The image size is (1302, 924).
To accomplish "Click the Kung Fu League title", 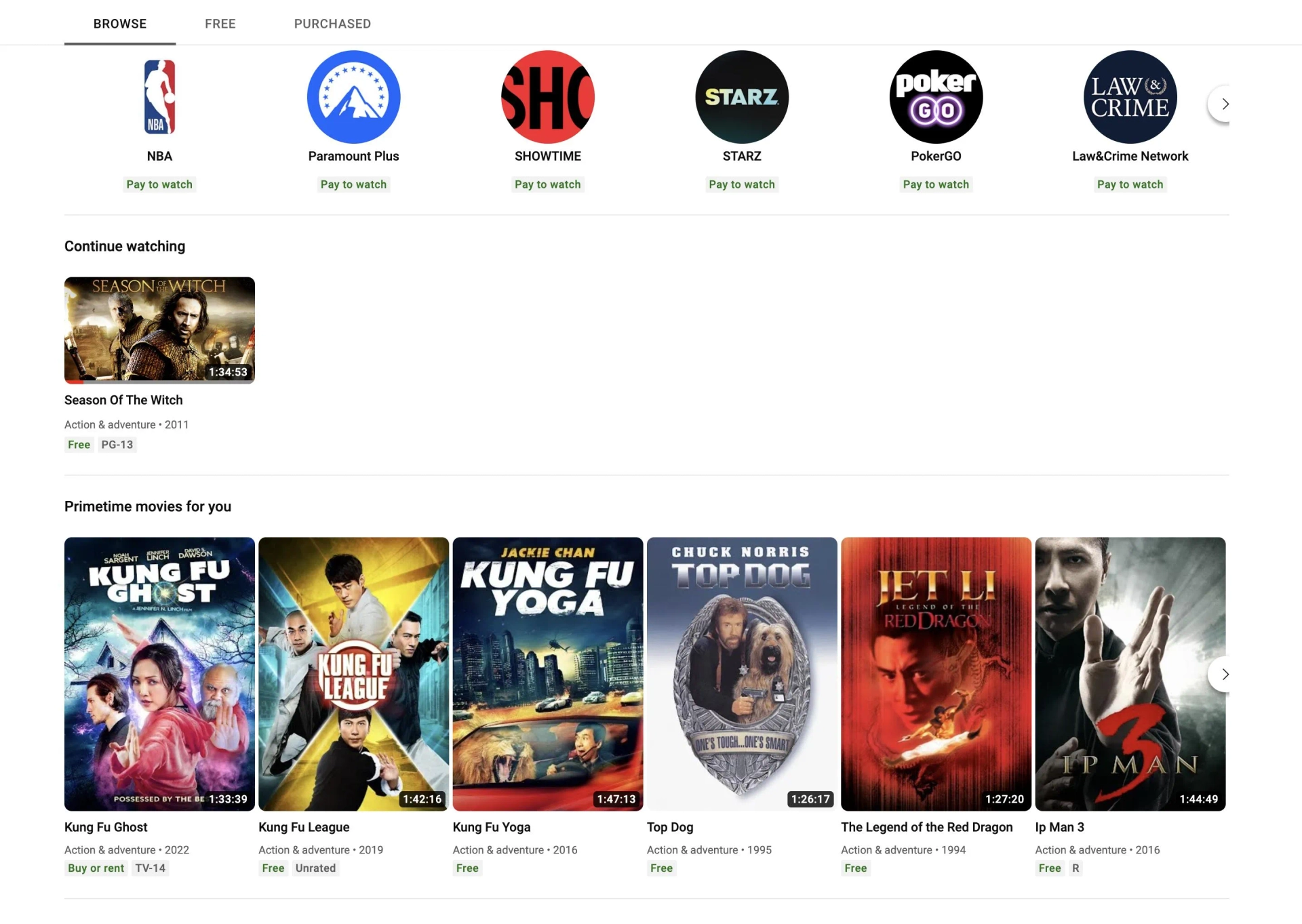I will [304, 827].
